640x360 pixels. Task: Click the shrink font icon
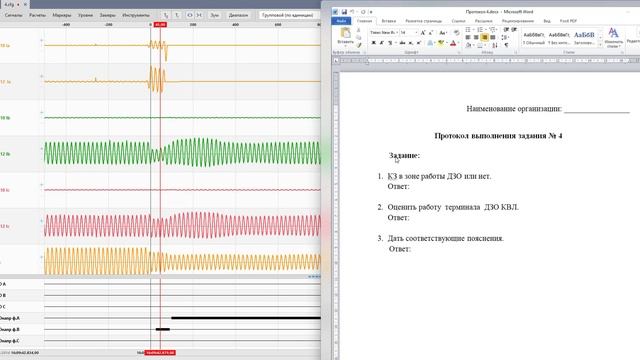pos(431,32)
